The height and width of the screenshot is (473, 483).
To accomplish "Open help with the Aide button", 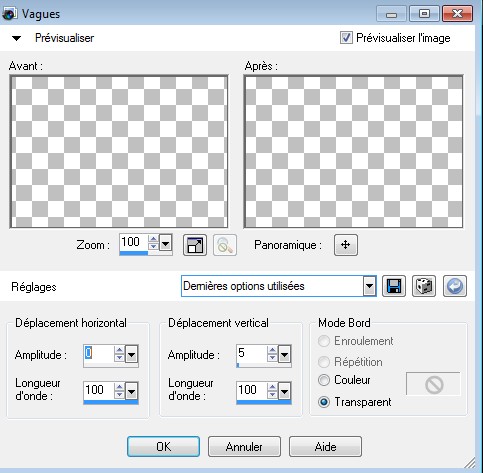I will point(325,446).
